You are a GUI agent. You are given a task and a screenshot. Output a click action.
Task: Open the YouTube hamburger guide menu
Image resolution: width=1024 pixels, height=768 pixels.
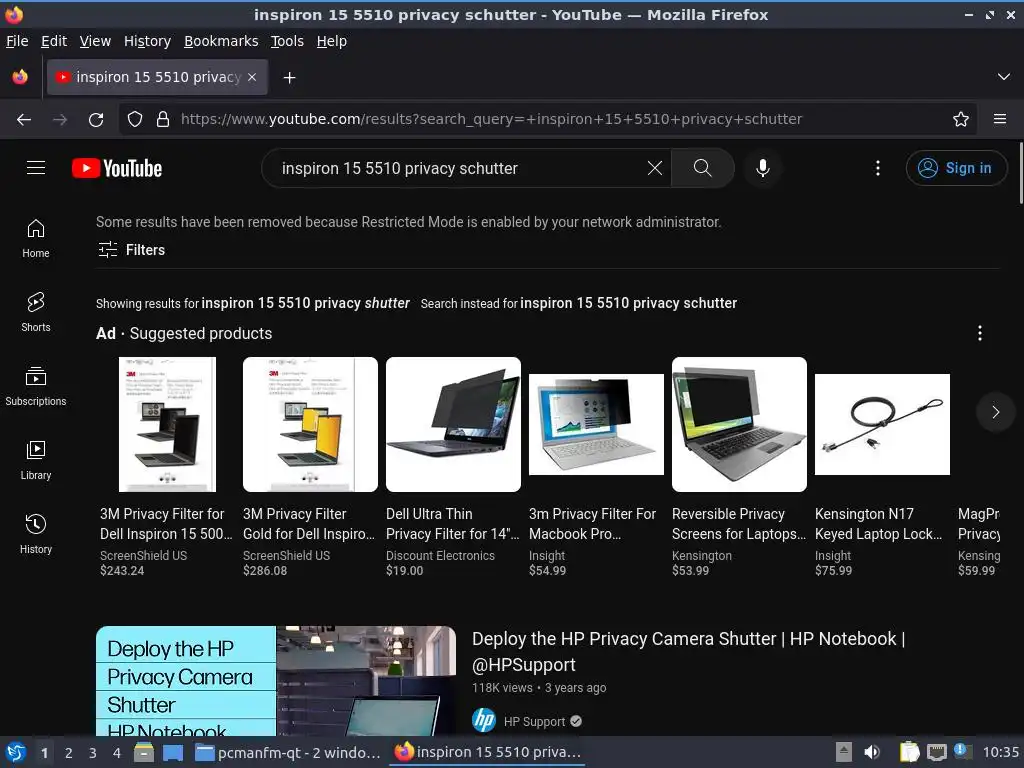click(x=36, y=168)
